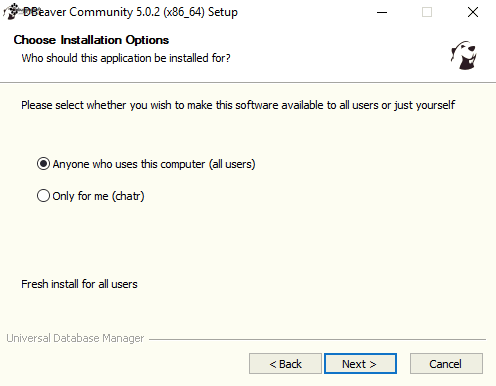Click the separator line beside Universal Database Manager
Viewport: 496px width, 386px height.
317,339
